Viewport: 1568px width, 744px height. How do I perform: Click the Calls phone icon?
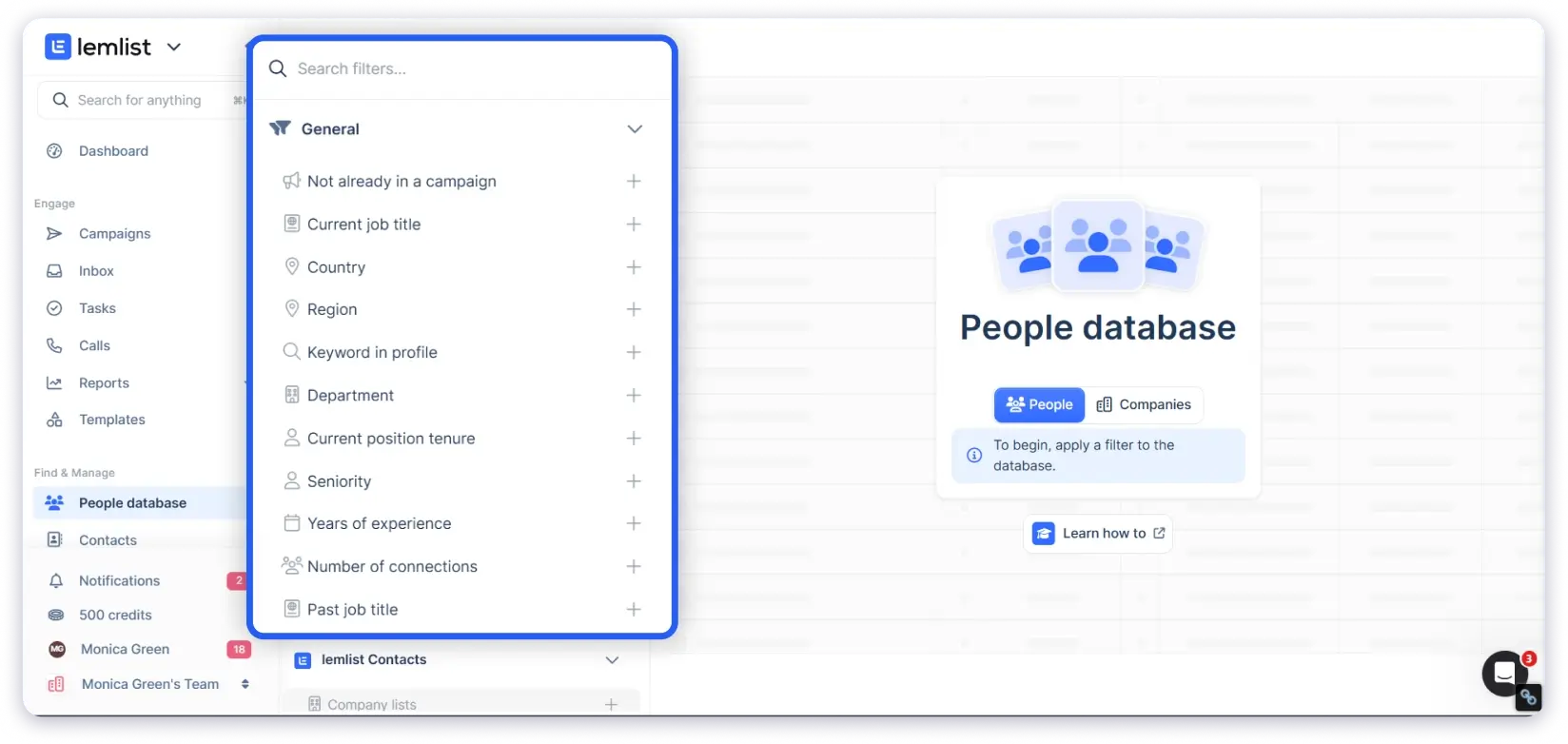[x=54, y=345]
